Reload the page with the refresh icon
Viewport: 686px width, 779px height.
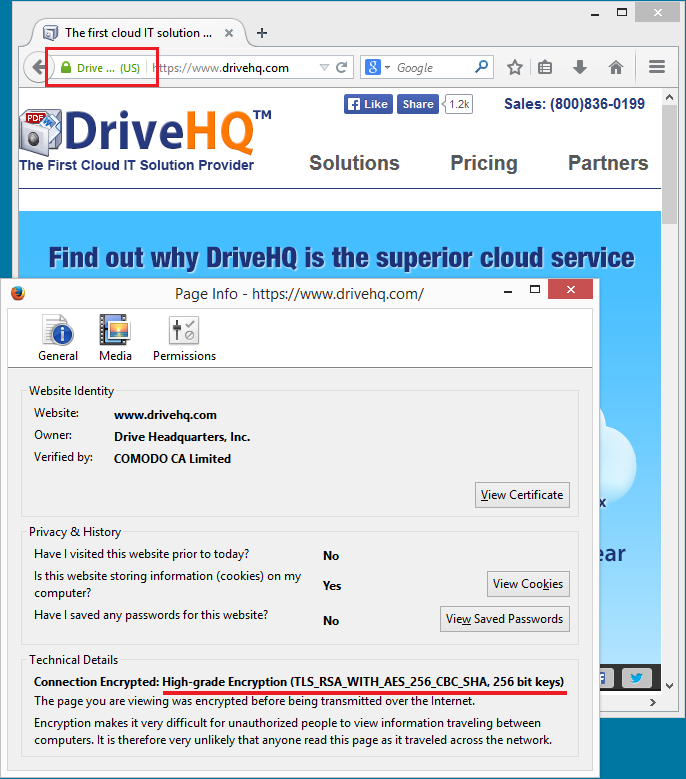coord(341,67)
